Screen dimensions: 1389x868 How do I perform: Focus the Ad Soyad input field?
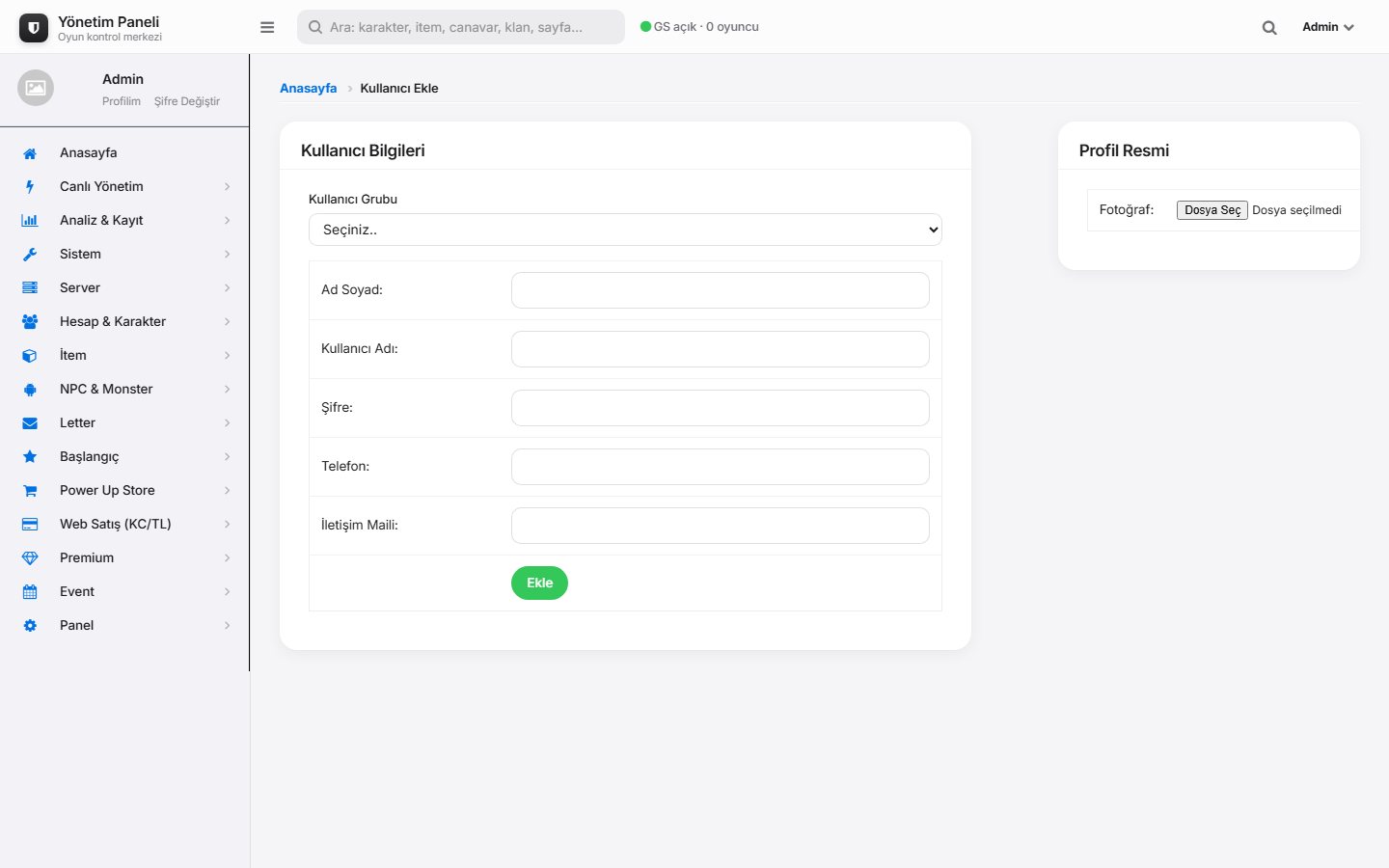point(721,290)
